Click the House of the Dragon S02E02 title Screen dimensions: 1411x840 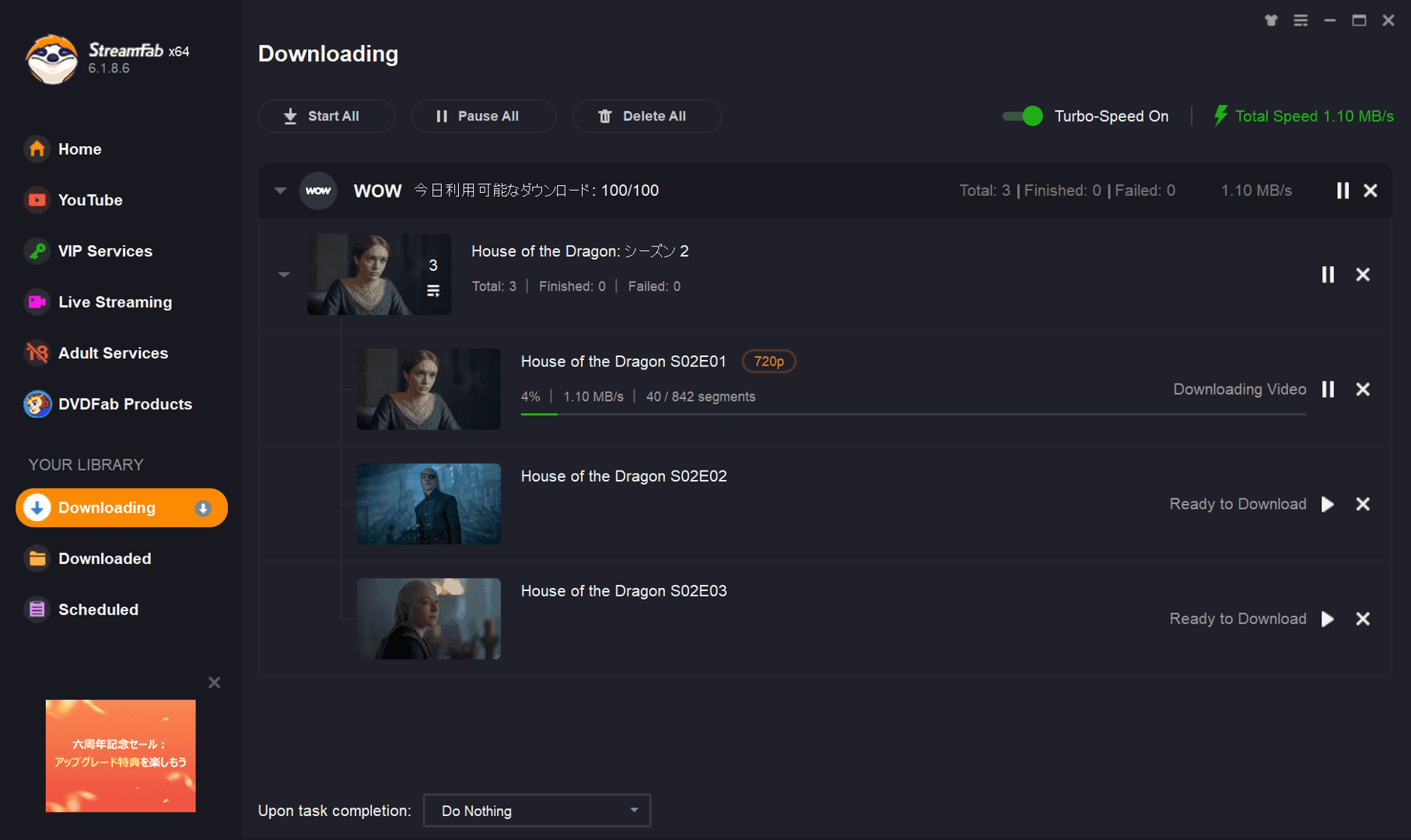pyautogui.click(x=624, y=476)
